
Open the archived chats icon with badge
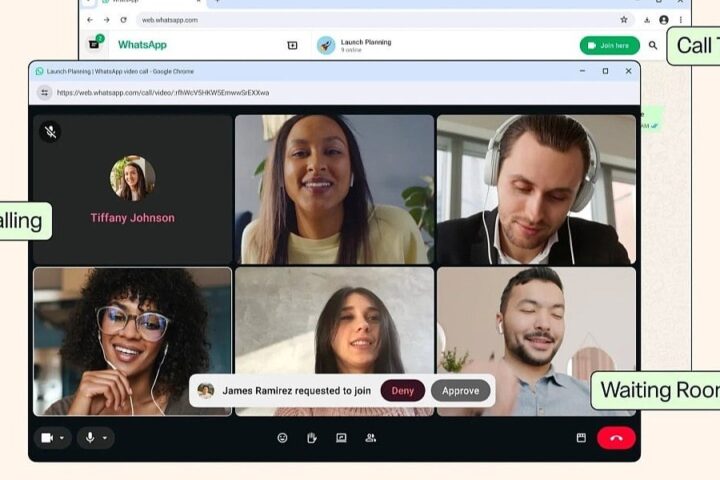95,44
